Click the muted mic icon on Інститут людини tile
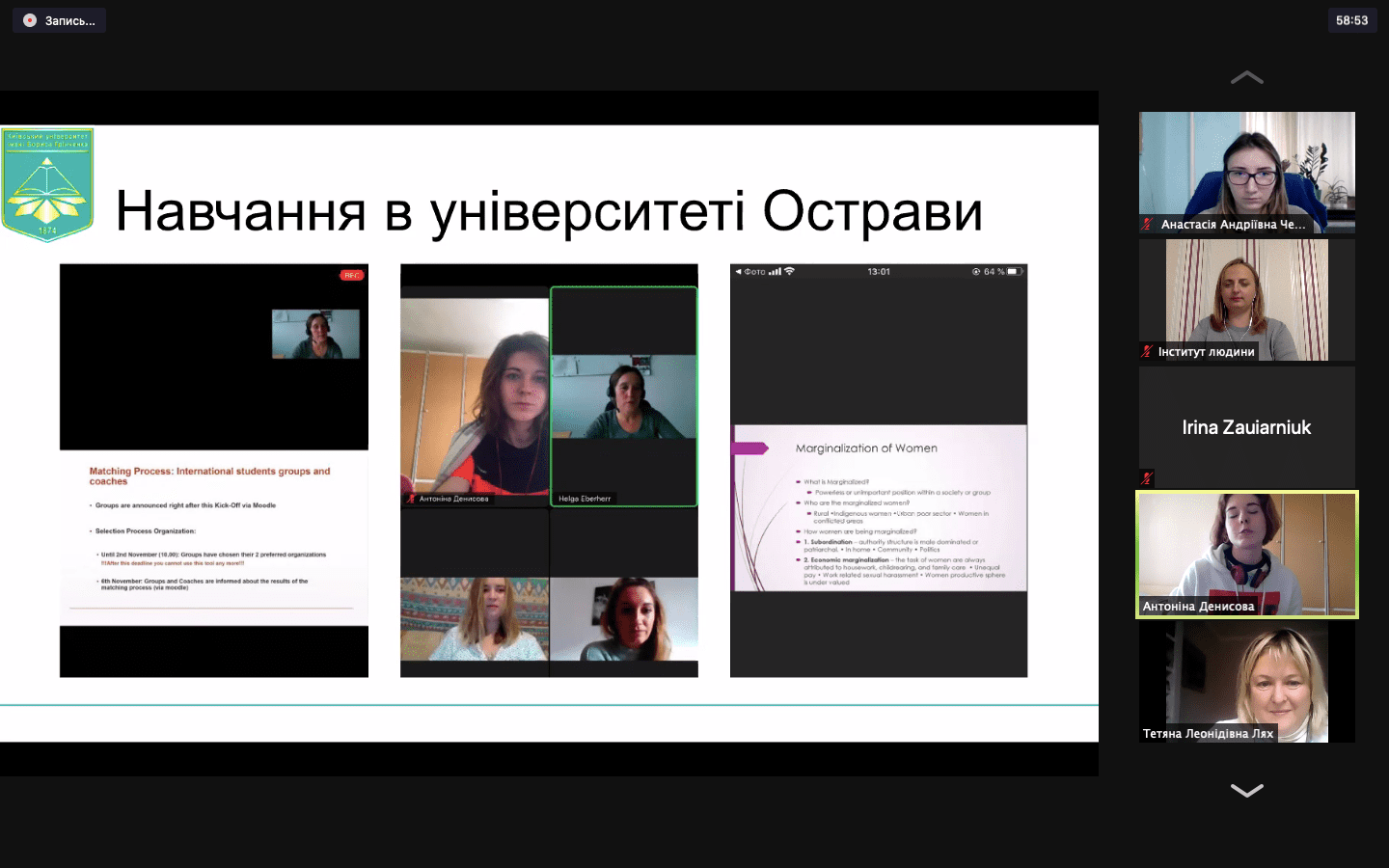1389x868 pixels. [x=1147, y=351]
